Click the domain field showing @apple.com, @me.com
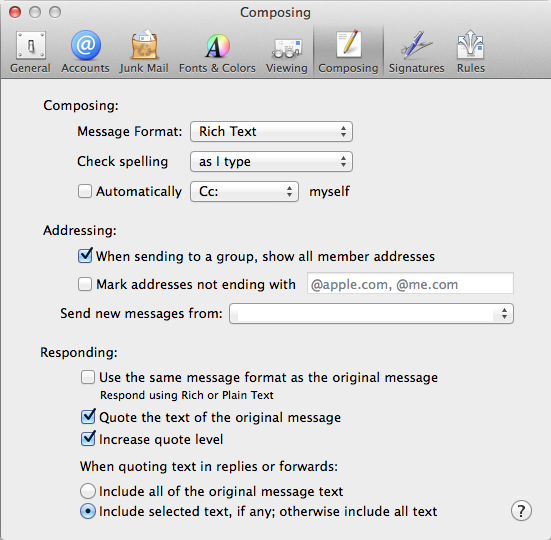Image resolution: width=551 pixels, height=540 pixels. [410, 283]
